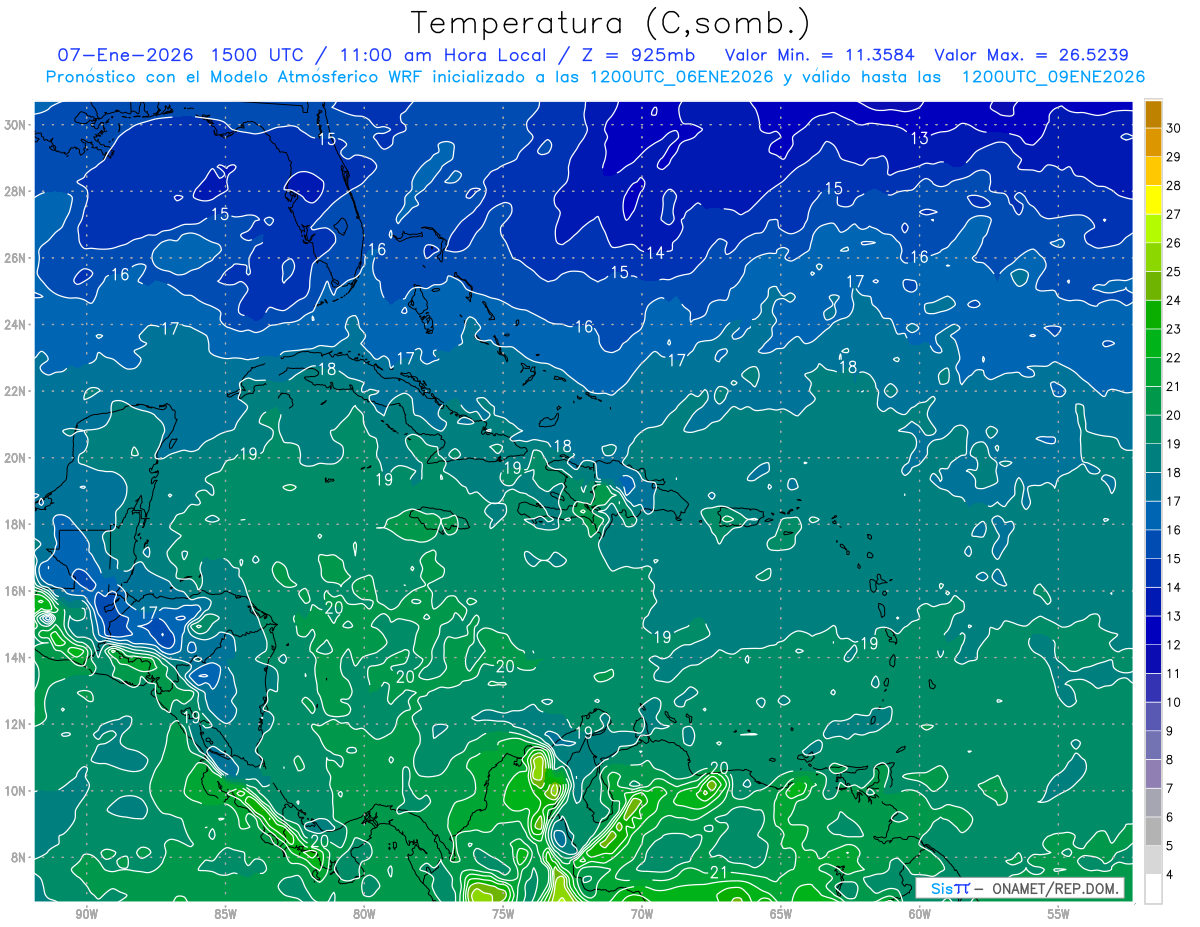Click the 14 contour label on the map
This screenshot has height=927, width=1200.
(x=655, y=253)
